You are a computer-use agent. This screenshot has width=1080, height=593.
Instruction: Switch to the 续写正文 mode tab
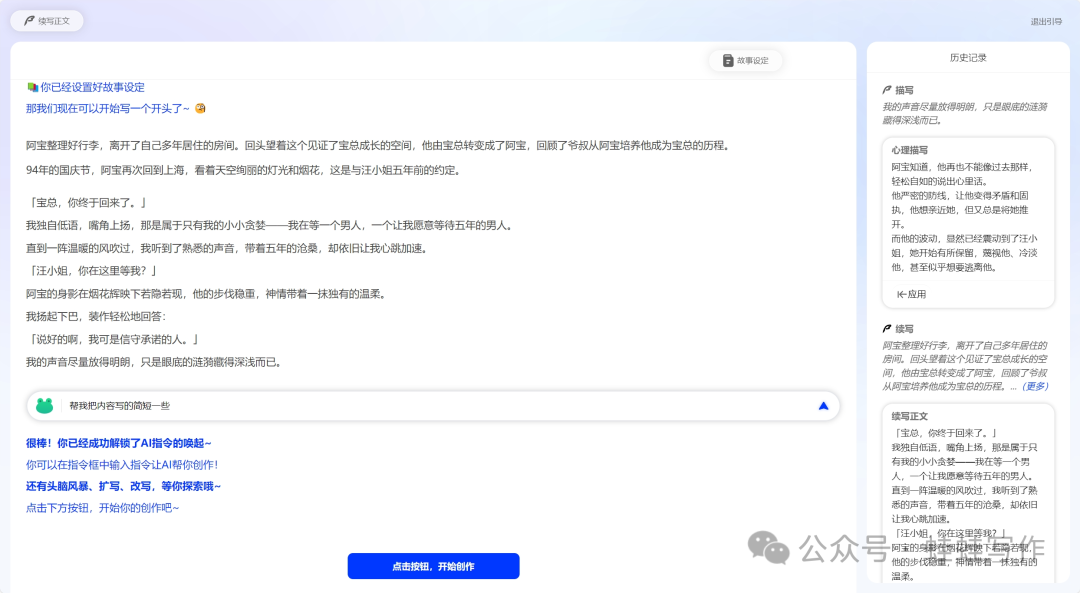[47, 20]
